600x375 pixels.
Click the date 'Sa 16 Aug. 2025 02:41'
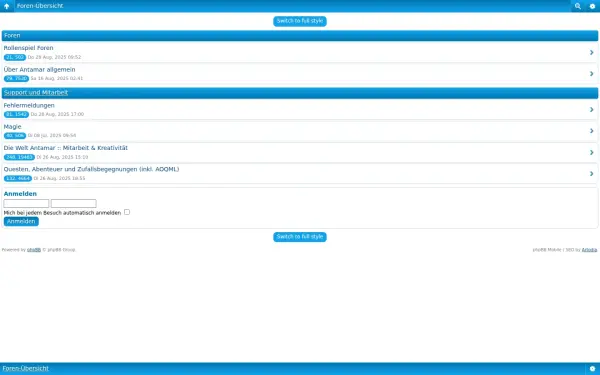57,78
